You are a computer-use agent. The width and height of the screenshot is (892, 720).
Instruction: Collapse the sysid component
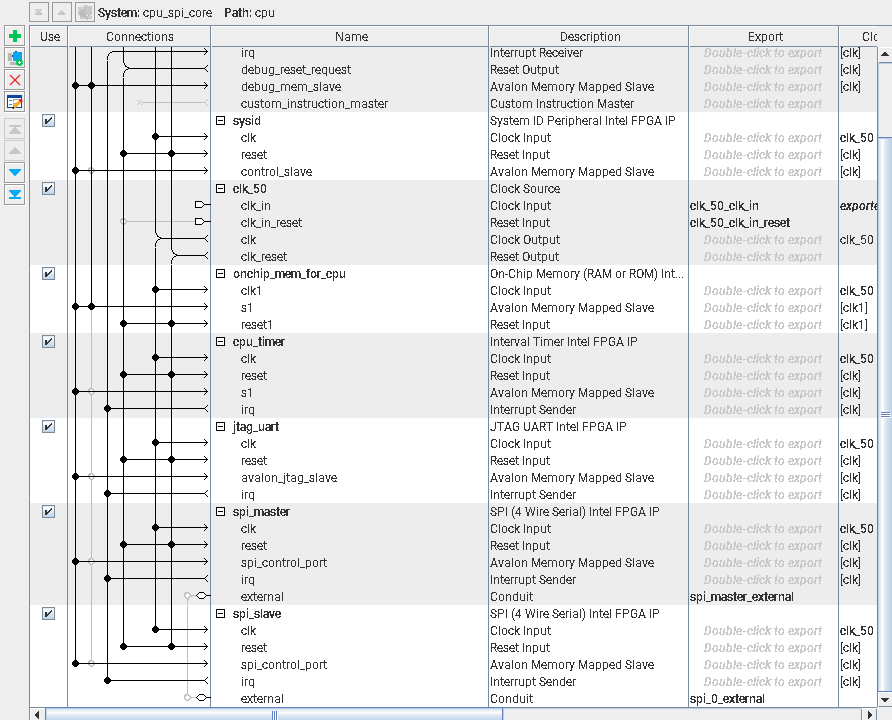coord(221,121)
